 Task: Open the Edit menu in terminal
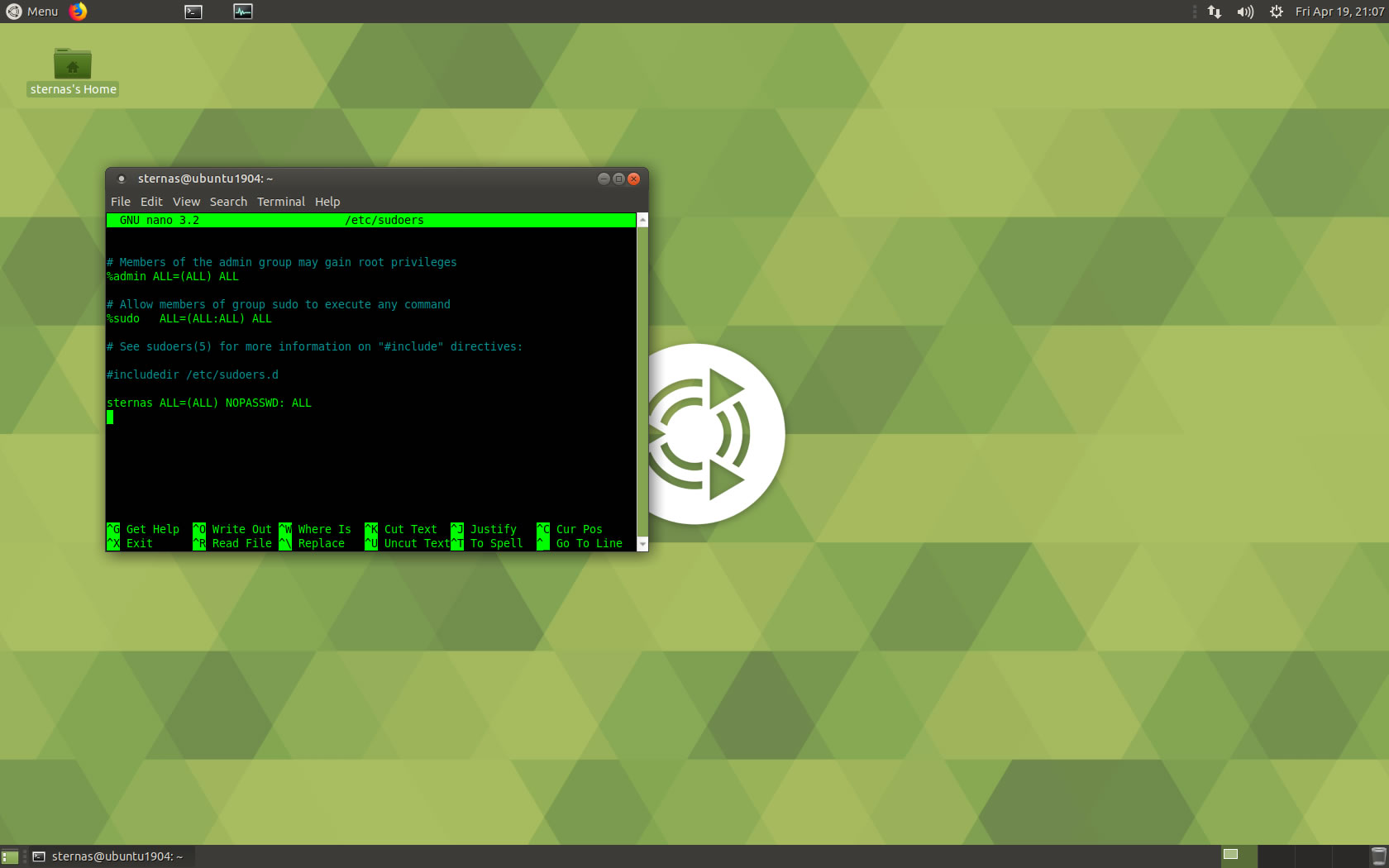(x=151, y=202)
